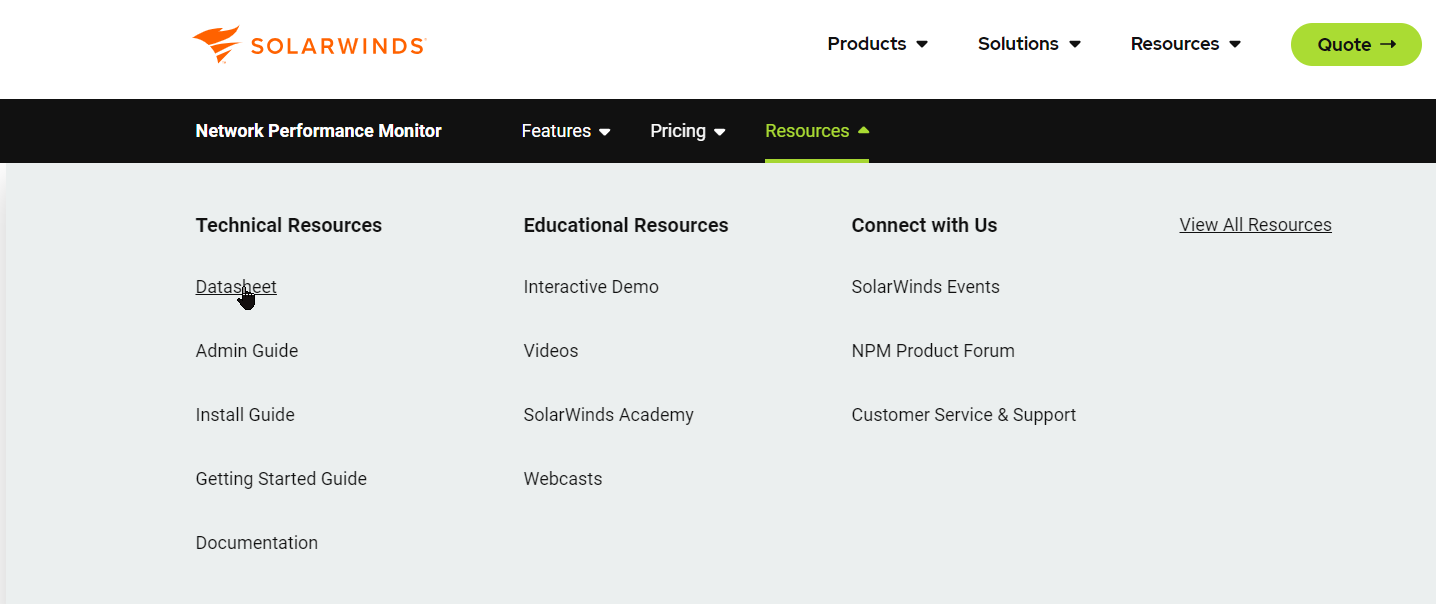Open Customer Service & Support
Image resolution: width=1436 pixels, height=604 pixels.
coord(964,415)
